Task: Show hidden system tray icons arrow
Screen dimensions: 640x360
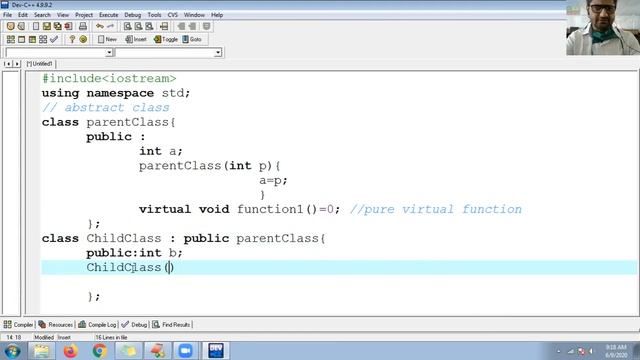Action: 558,351
